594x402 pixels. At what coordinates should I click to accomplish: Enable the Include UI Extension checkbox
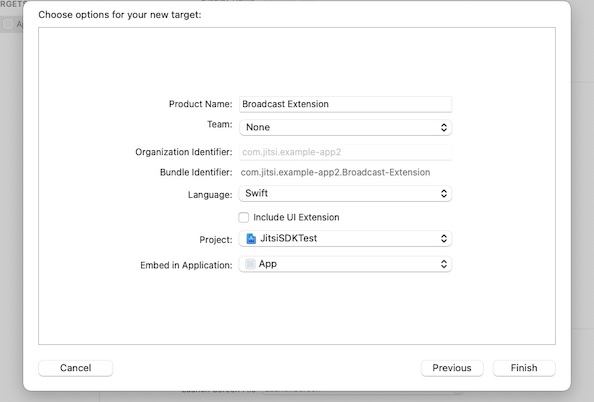[244, 217]
